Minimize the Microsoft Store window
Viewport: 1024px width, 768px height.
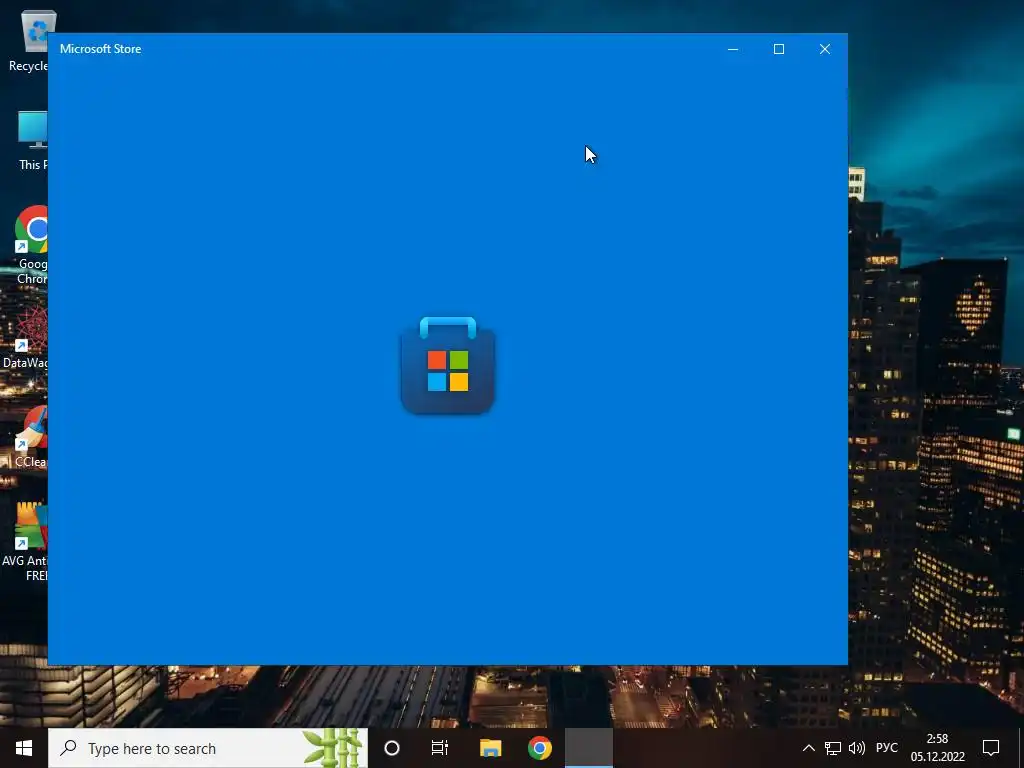[x=733, y=49]
